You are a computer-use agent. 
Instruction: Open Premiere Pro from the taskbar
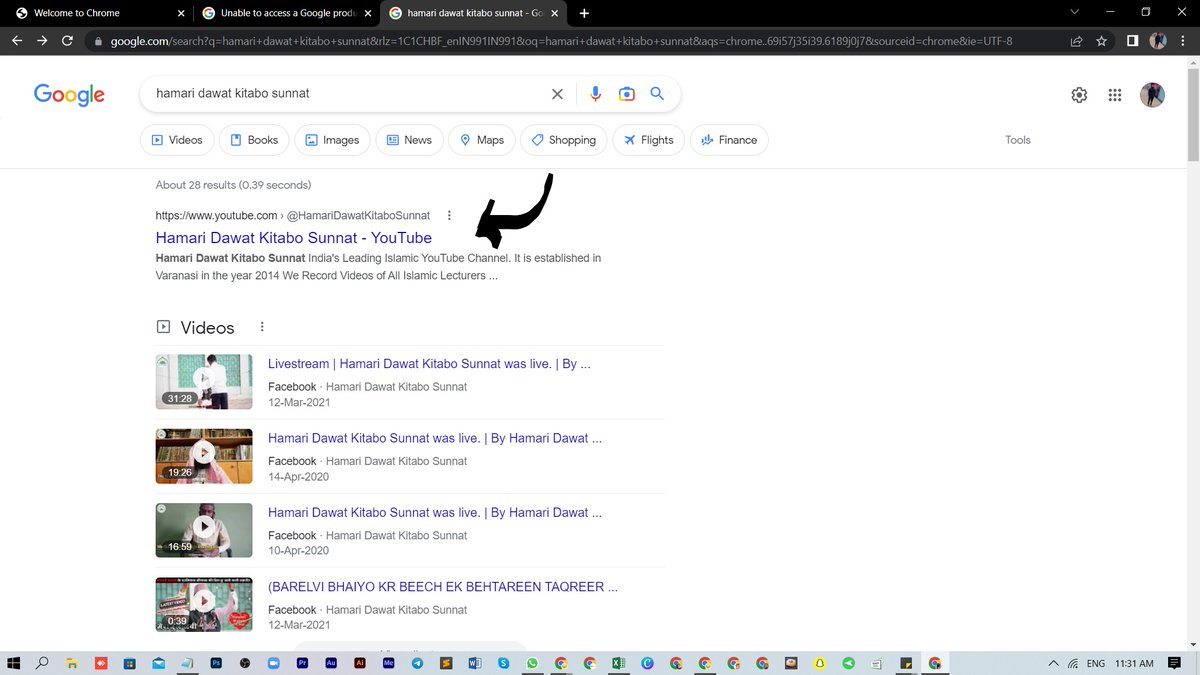(303, 662)
